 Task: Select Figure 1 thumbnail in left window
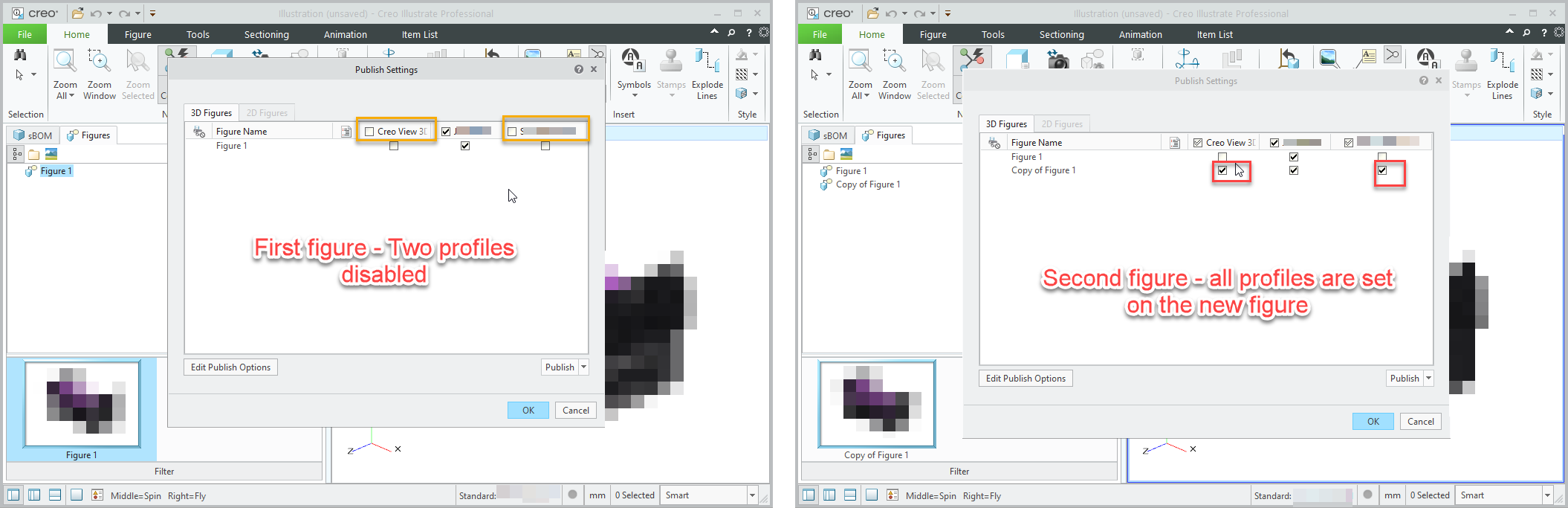tap(82, 405)
